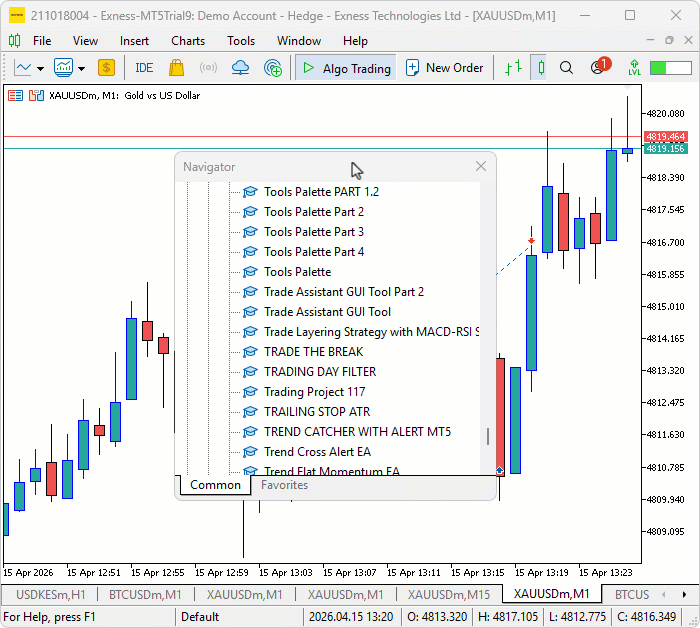Switch chart to bar chart mode
The width and height of the screenshot is (700, 628).
click(x=513, y=68)
